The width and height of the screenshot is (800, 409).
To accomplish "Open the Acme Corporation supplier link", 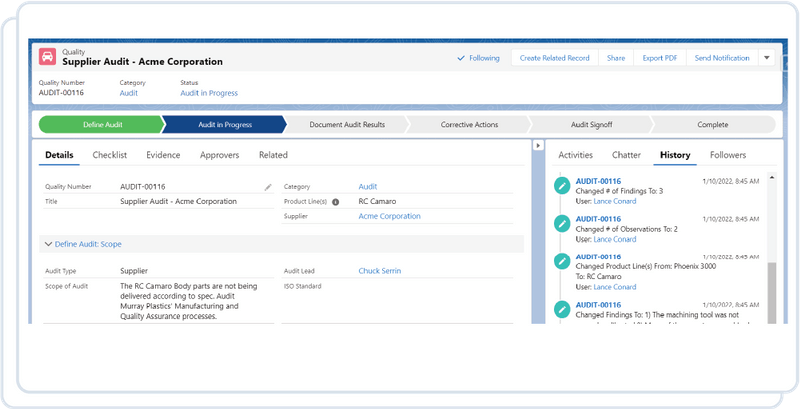I will [389, 216].
